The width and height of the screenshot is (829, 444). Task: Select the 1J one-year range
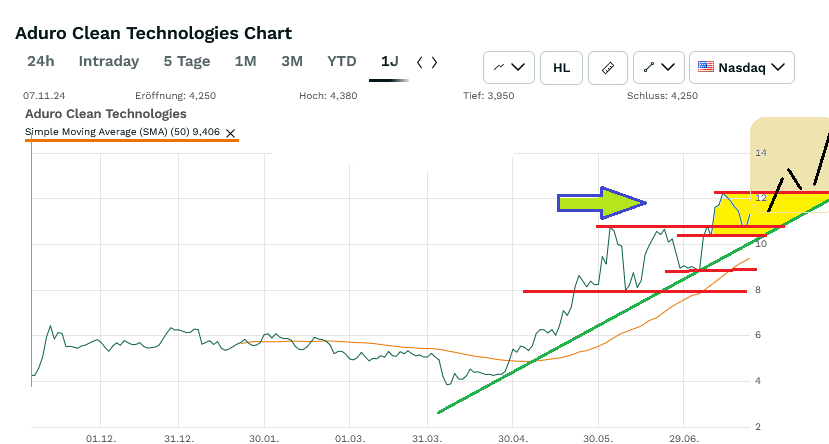(389, 61)
